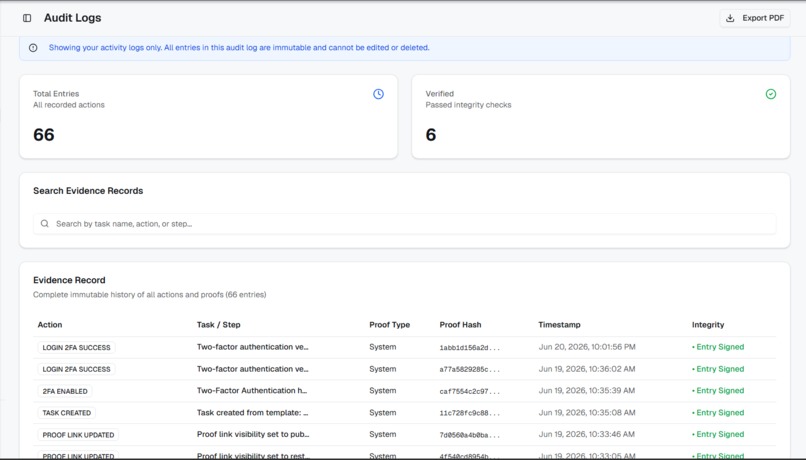
Task: Click the Proof Hash column header
Action: click(461, 325)
